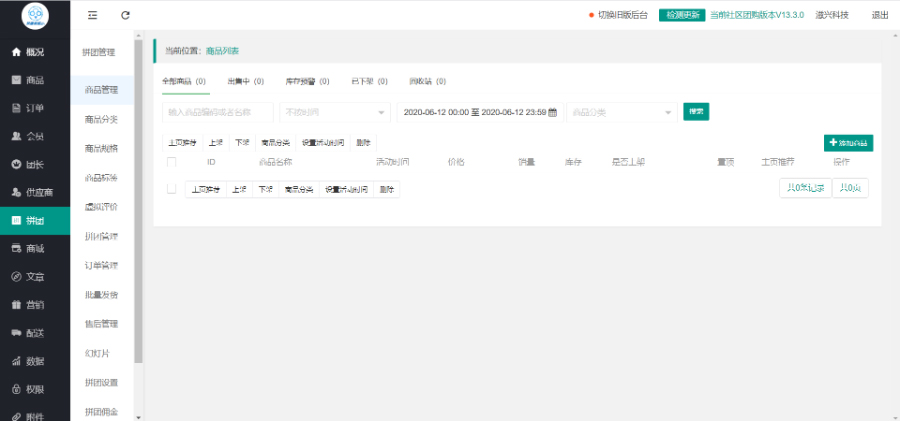Open 概况 home icon in sidebar

click(17, 52)
